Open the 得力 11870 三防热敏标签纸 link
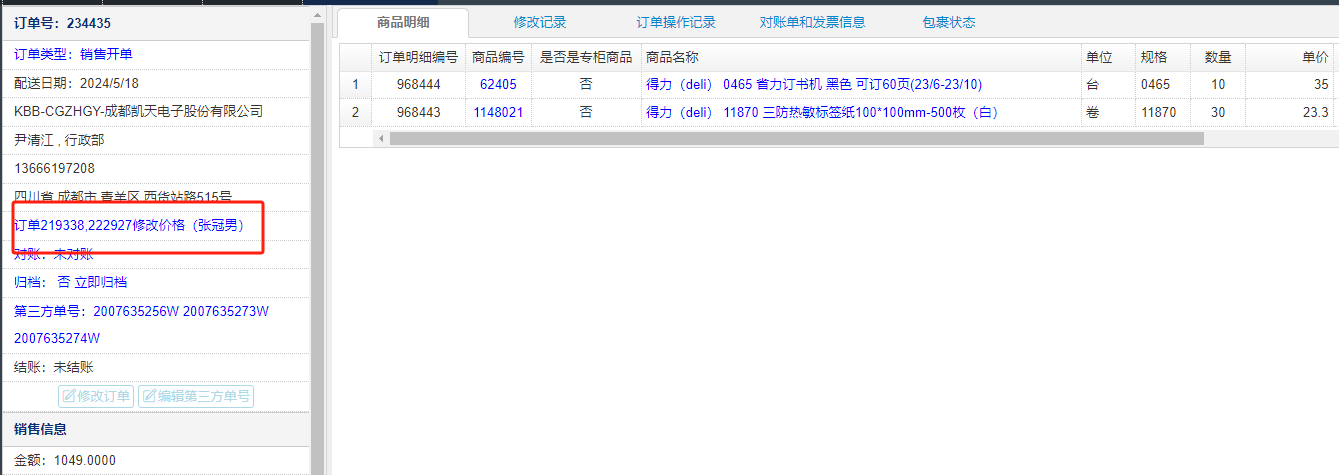Screen dimensions: 1339x475 pos(822,113)
